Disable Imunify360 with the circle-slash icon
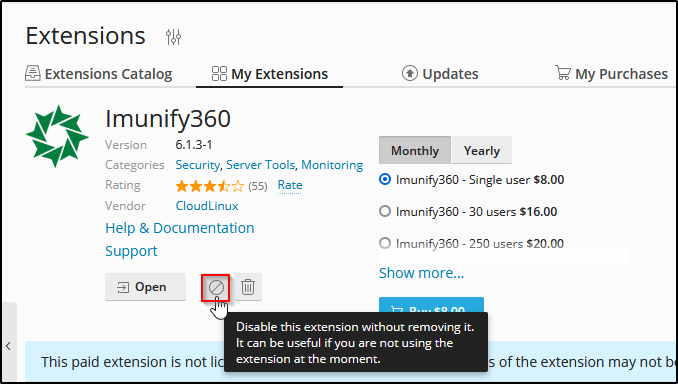This screenshot has height=384, width=678. [216, 287]
